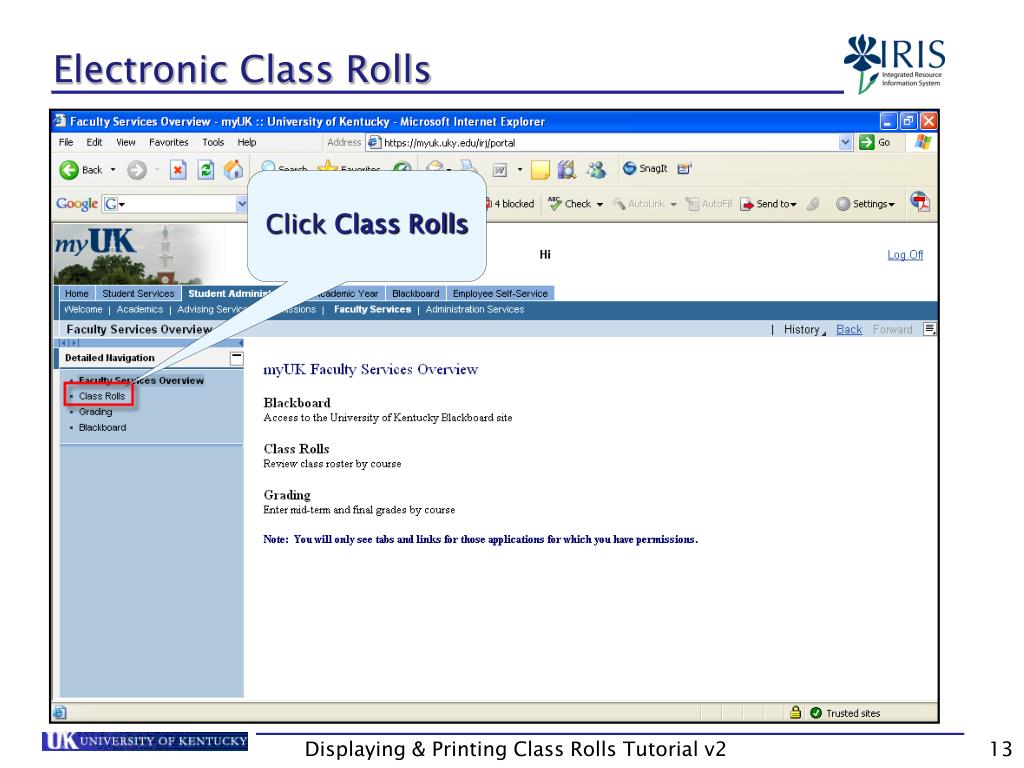Click the Academics sub-tab

point(140,310)
